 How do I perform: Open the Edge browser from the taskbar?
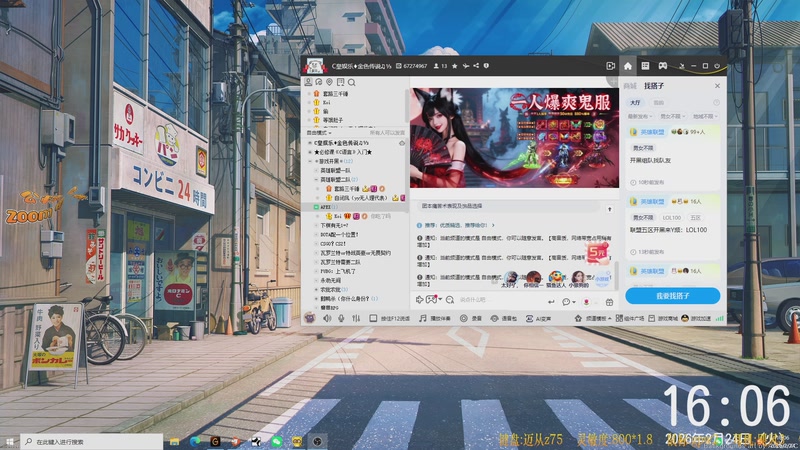[x=195, y=442]
